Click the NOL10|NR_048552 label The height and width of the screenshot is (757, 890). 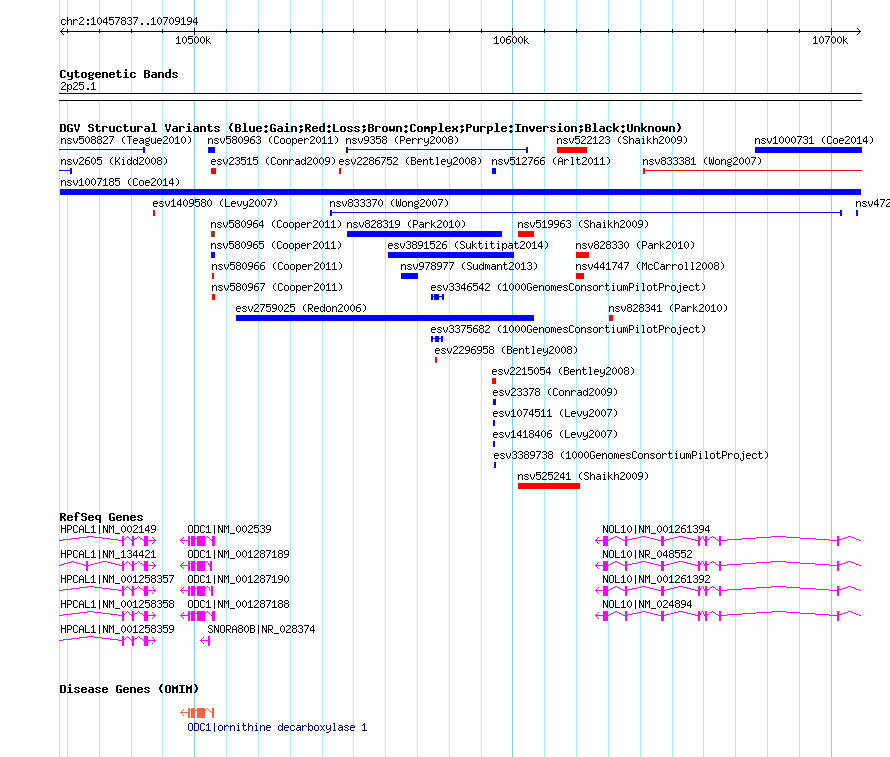pyautogui.click(x=647, y=554)
